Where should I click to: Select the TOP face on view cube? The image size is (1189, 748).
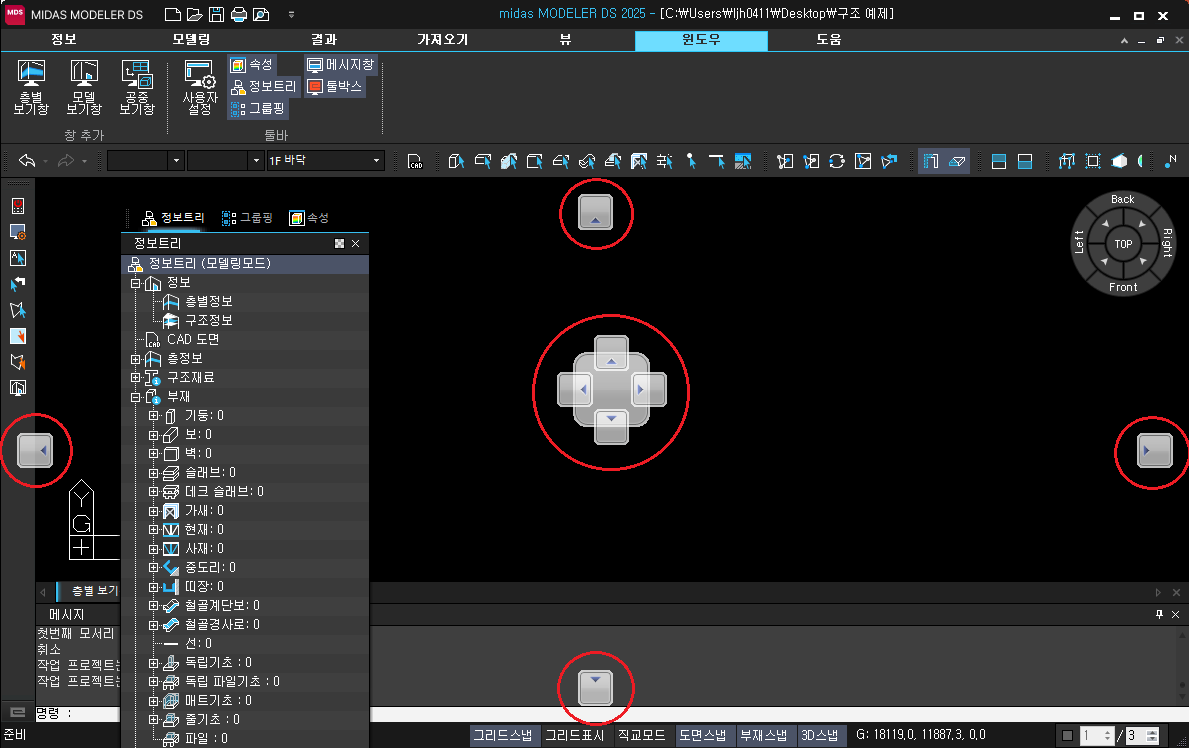1123,244
